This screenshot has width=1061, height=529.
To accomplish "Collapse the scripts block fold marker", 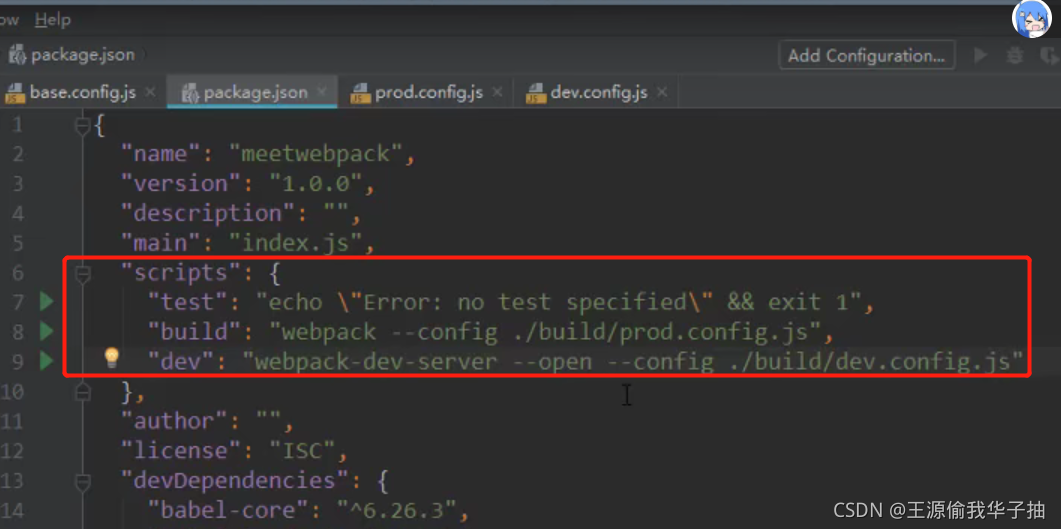I will coord(83,274).
